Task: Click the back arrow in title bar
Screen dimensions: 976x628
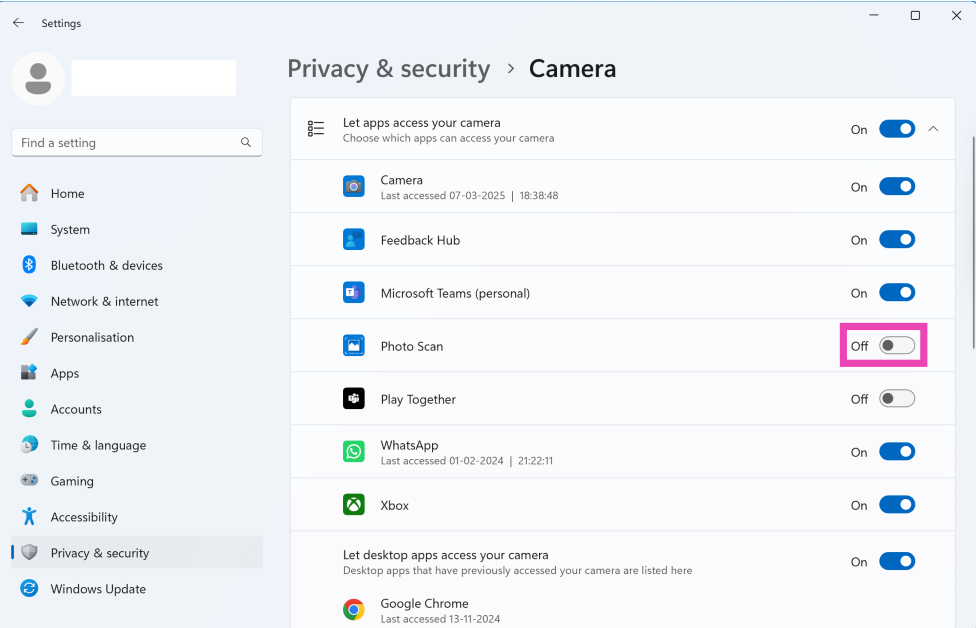Action: tap(18, 23)
